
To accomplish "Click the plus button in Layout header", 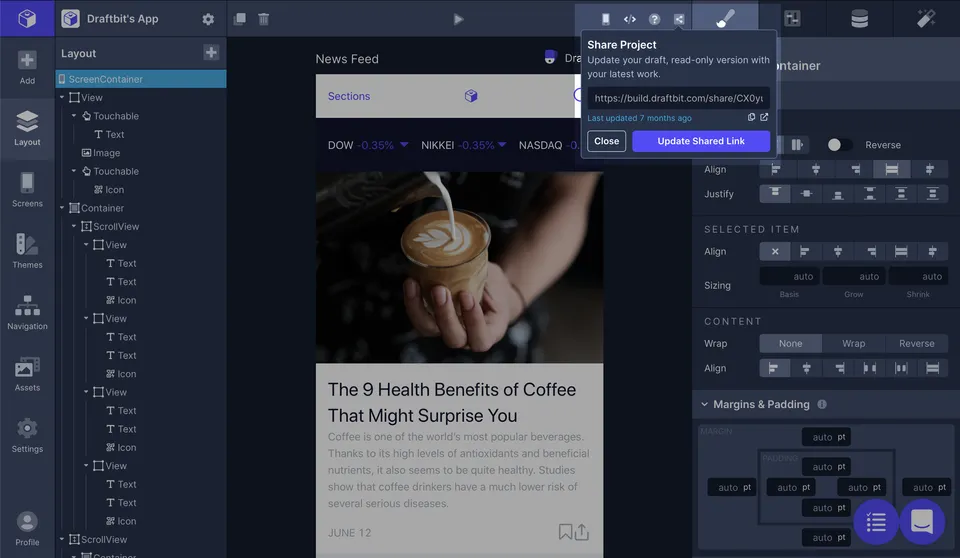I will [x=211, y=53].
